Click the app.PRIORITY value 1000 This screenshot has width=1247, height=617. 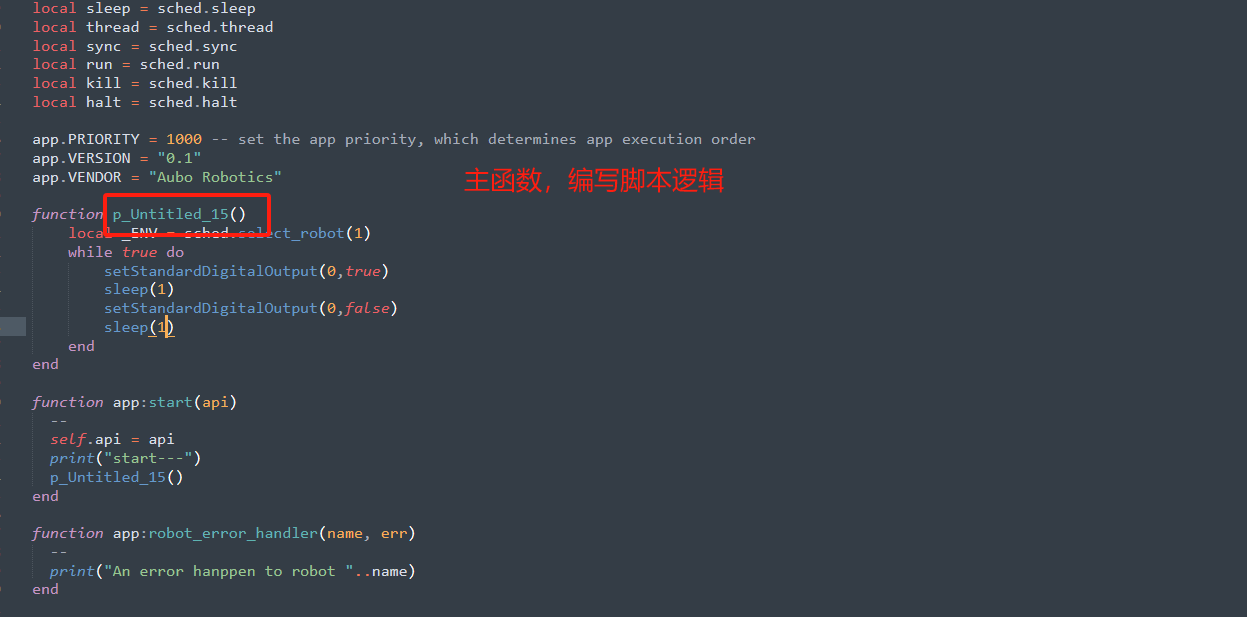pyautogui.click(x=184, y=139)
